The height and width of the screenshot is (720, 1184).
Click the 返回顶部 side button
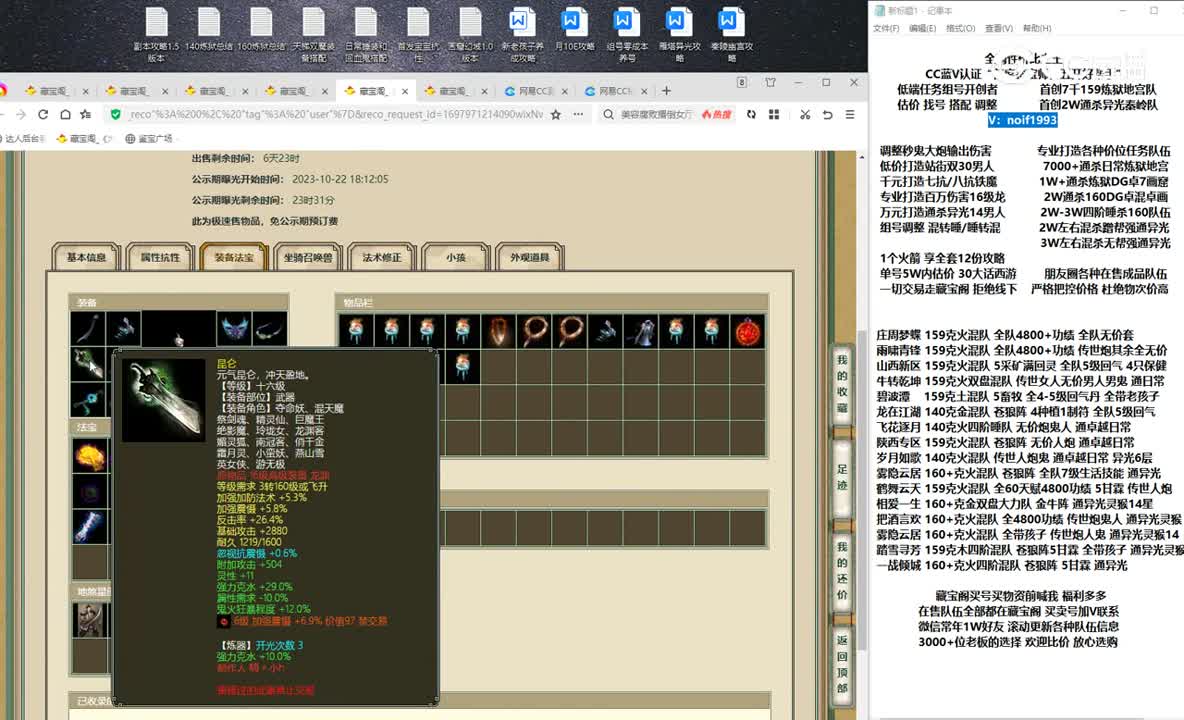click(842, 664)
